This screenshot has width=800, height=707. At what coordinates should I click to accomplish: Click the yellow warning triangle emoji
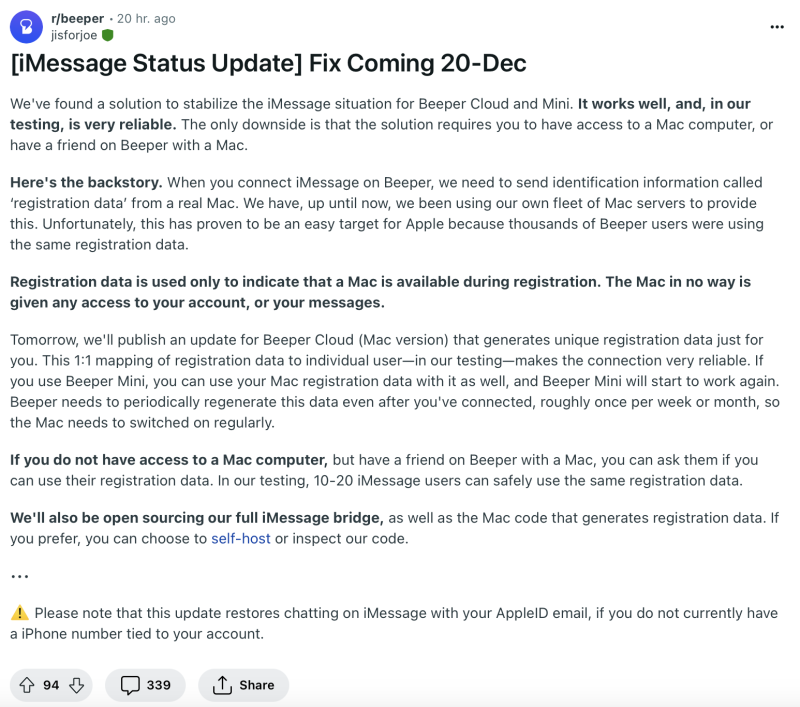[x=20, y=613]
